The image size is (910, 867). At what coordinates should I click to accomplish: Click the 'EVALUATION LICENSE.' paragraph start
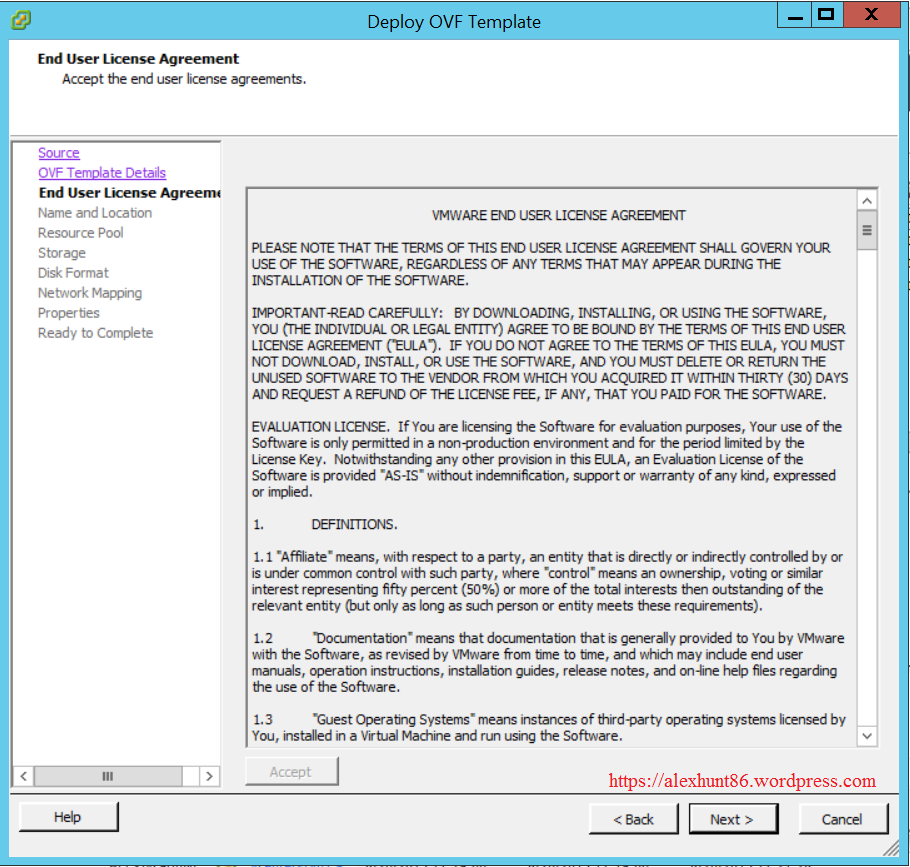[320, 427]
